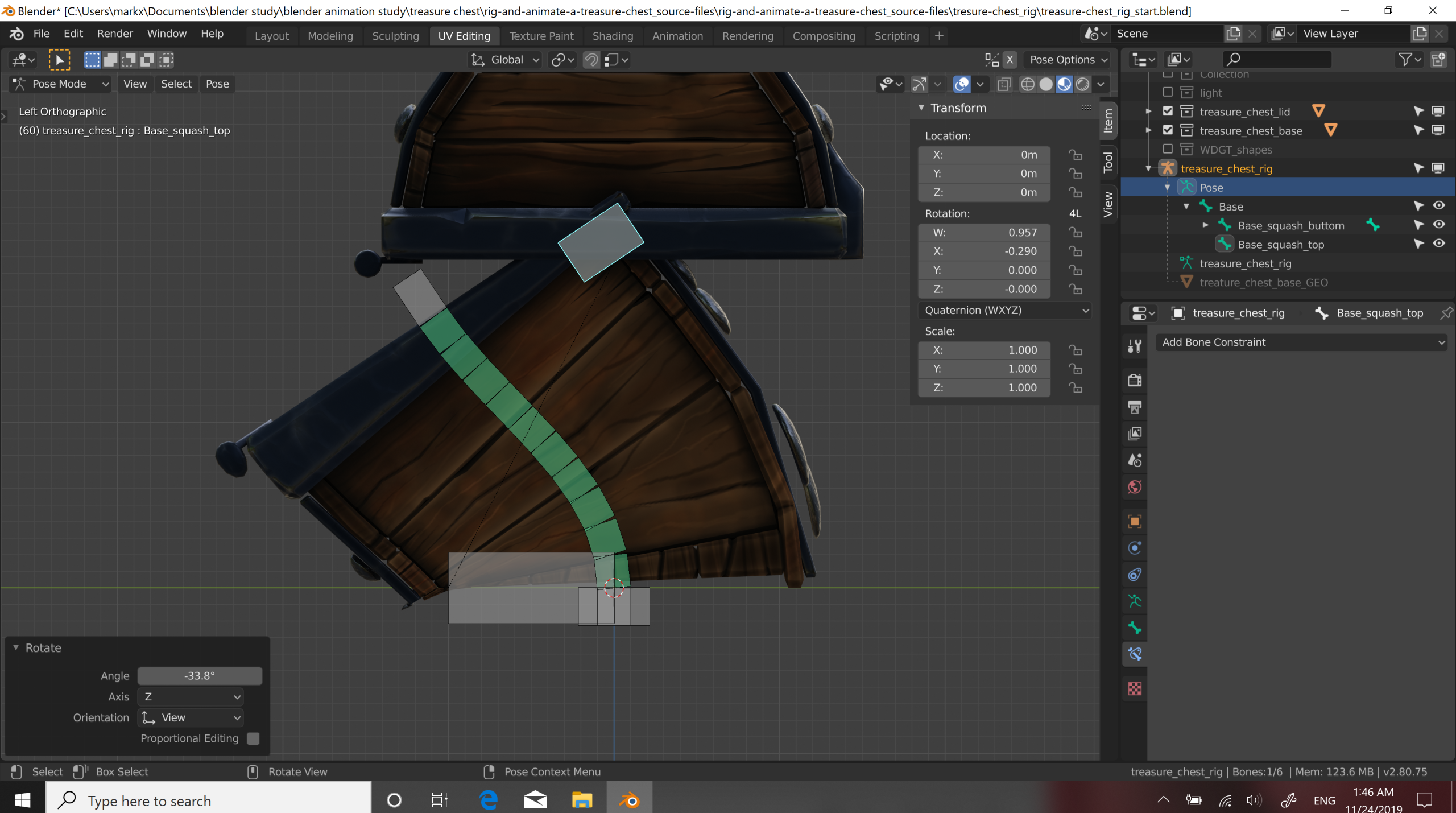Open the Pose menu in the viewport header
Image resolution: width=1456 pixels, height=813 pixels.
tap(217, 84)
